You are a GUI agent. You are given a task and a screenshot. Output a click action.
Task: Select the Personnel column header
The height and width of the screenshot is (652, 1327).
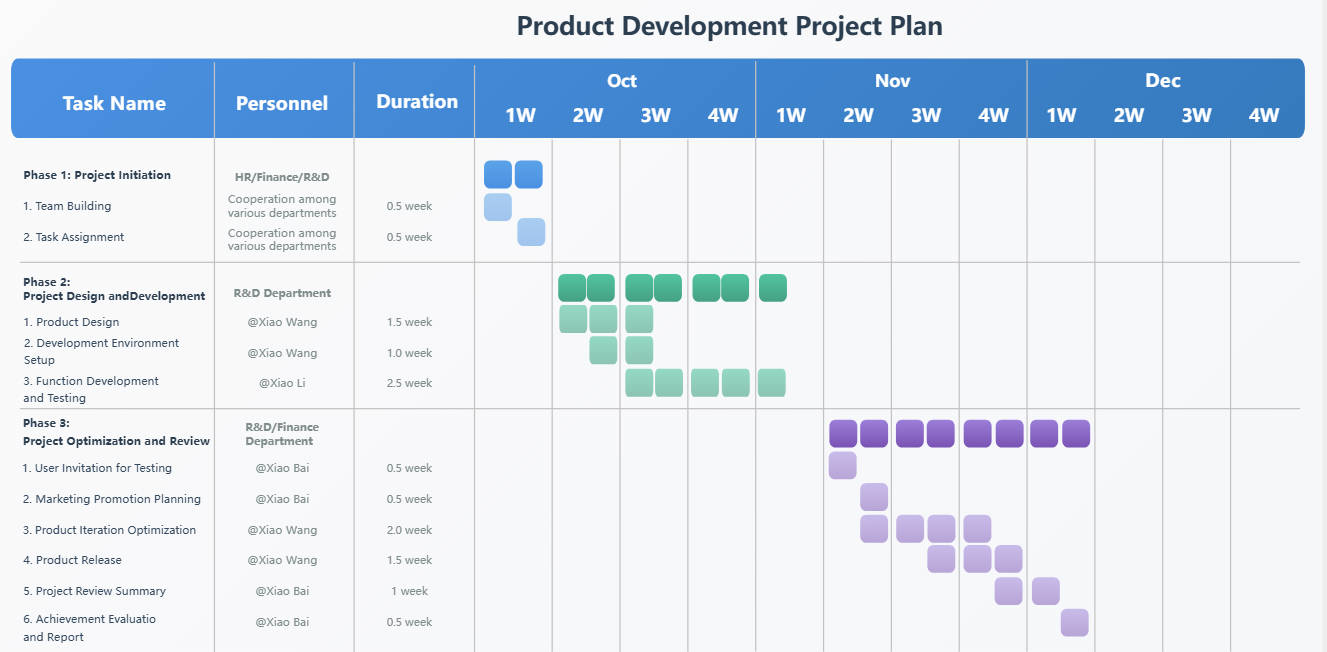tap(282, 103)
